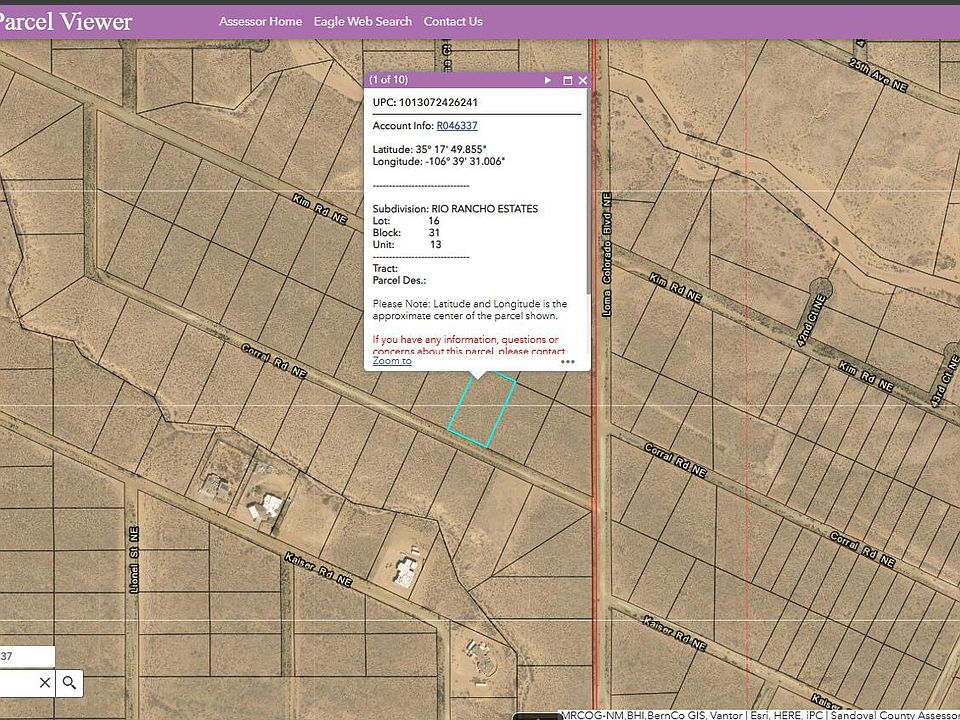The image size is (960, 720).
Task: Show the next feature in the popup
Action: [x=548, y=80]
